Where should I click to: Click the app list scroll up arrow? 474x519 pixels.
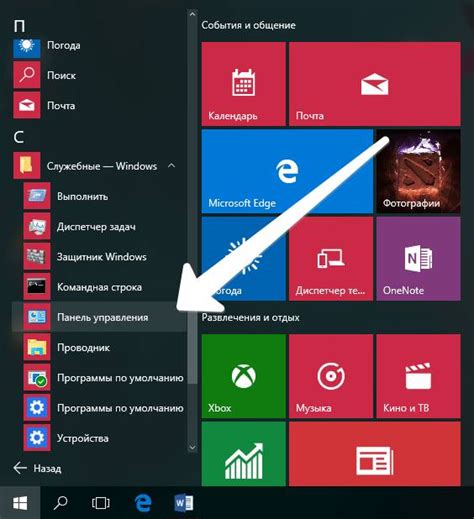click(x=192, y=14)
